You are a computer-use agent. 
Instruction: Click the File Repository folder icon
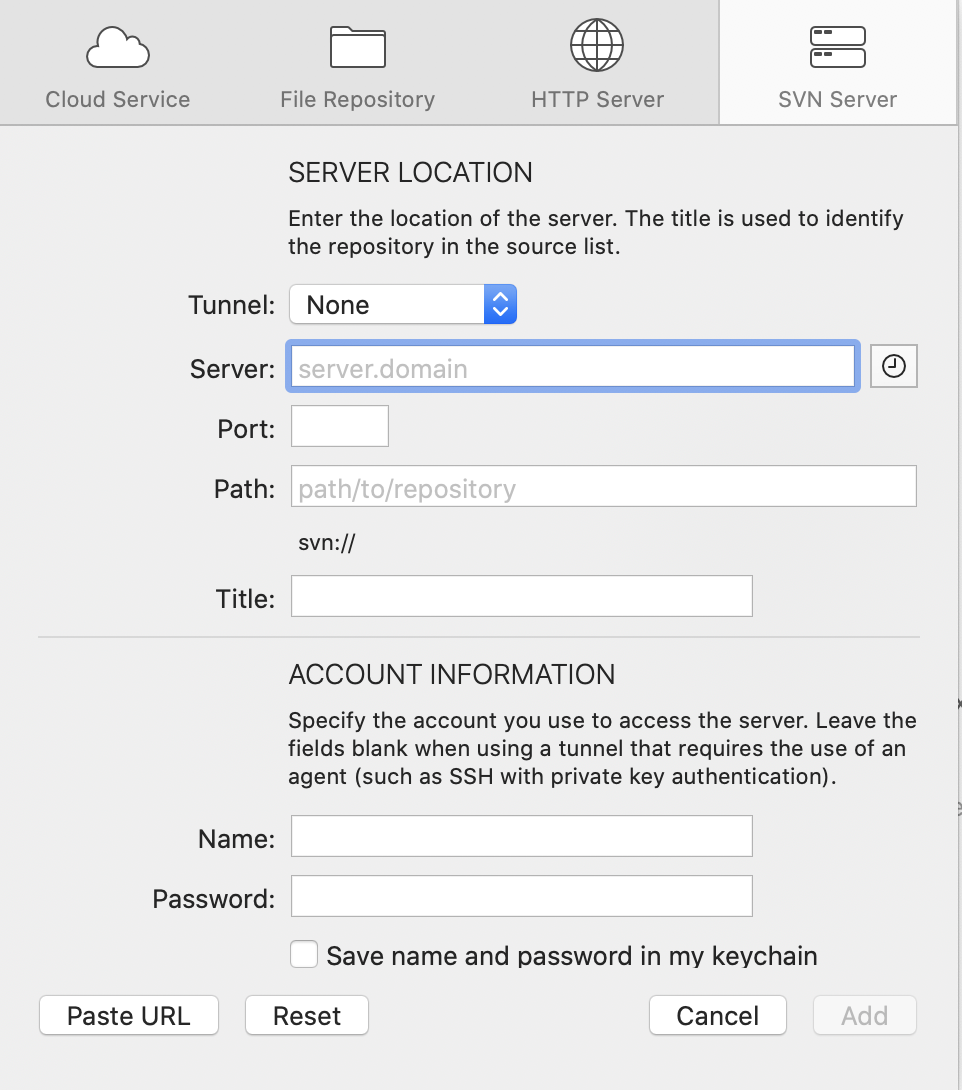coord(357,47)
